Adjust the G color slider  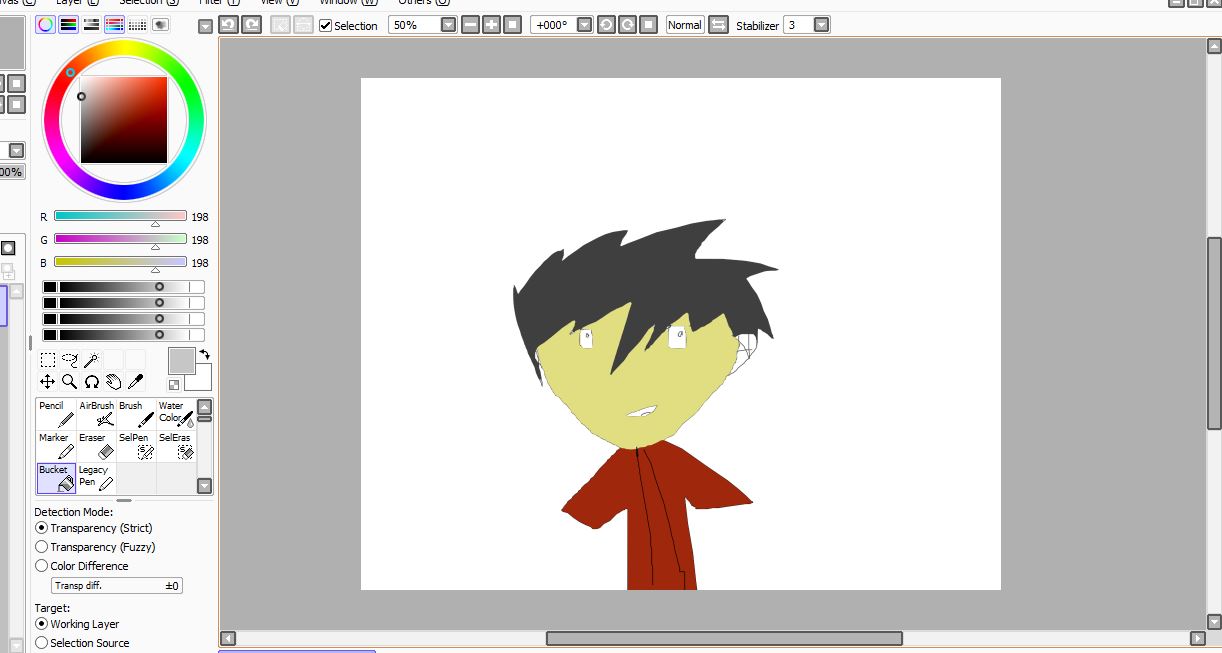pos(120,239)
